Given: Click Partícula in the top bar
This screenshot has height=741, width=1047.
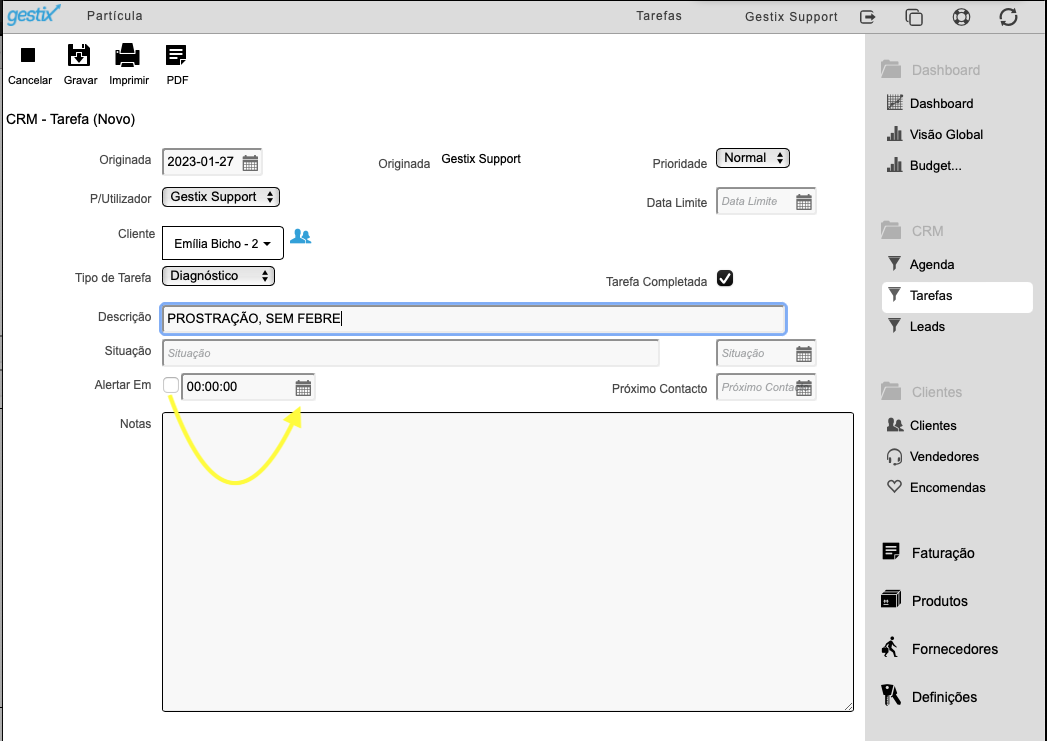Looking at the screenshot, I should coord(115,15).
